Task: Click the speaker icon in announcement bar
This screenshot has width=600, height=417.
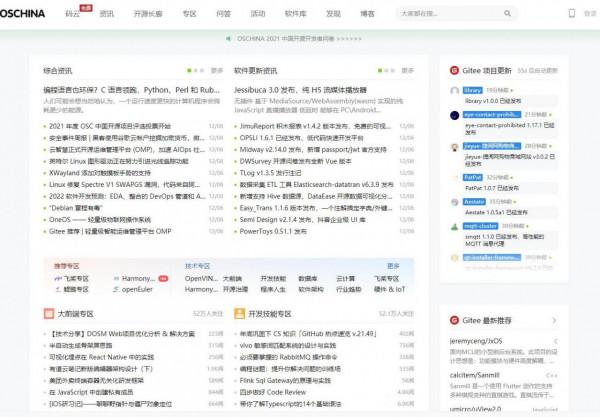Action: (228, 39)
